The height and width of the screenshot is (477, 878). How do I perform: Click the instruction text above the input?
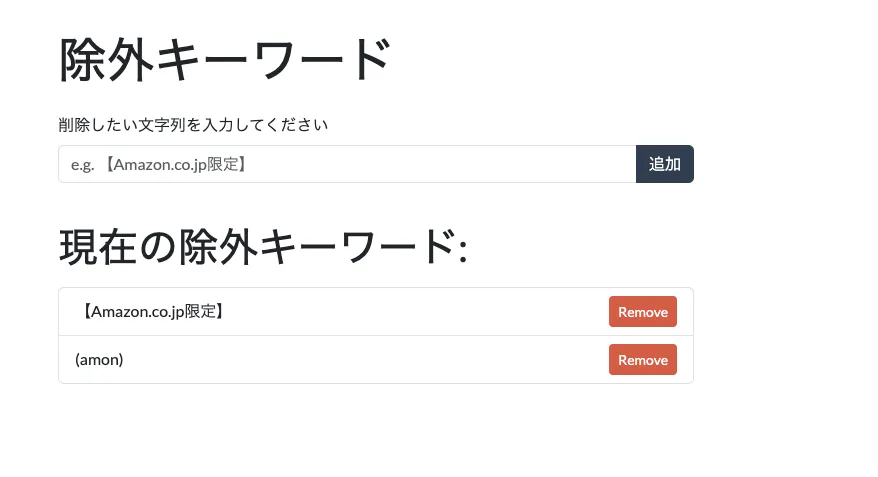point(193,125)
